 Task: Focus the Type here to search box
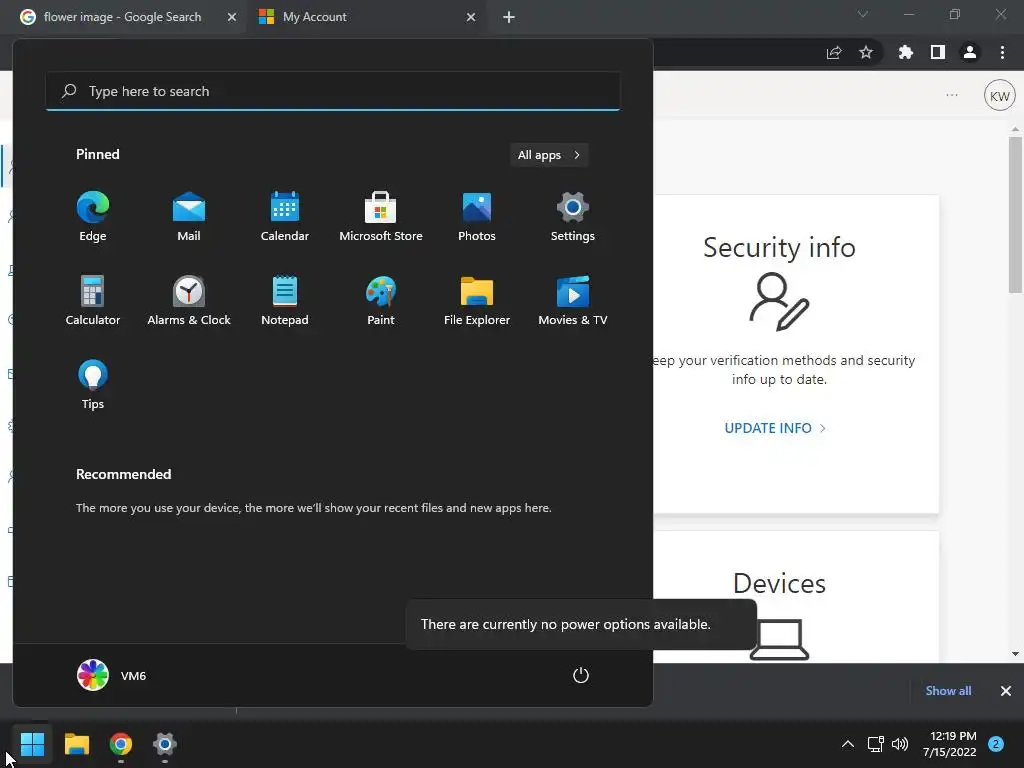(x=333, y=91)
